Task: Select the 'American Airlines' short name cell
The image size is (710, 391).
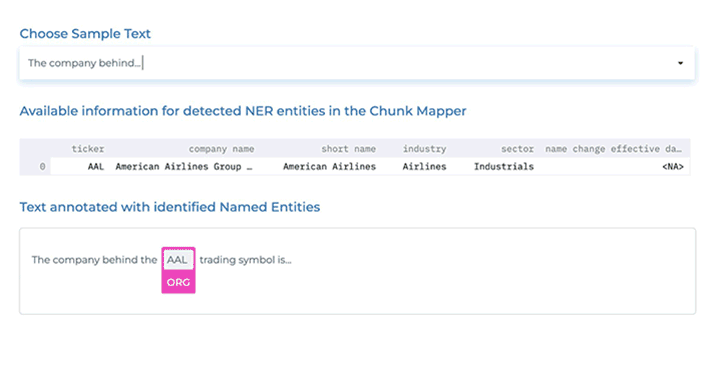Action: click(x=329, y=167)
